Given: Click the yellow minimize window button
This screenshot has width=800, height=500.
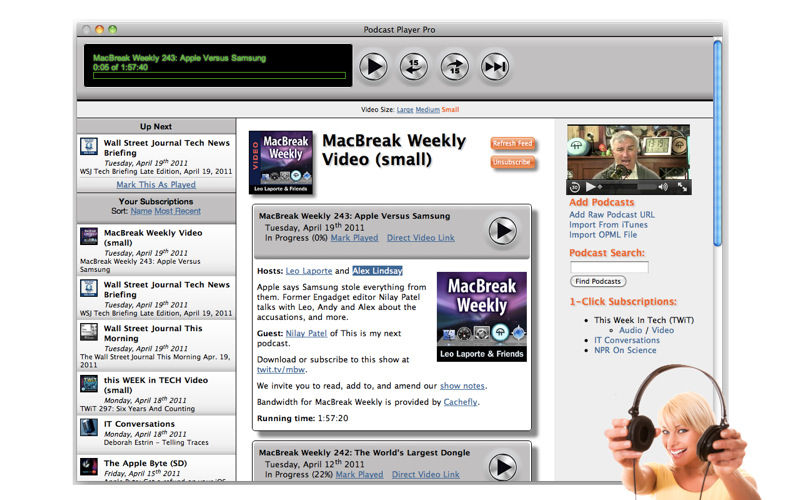Looking at the screenshot, I should [x=99, y=30].
